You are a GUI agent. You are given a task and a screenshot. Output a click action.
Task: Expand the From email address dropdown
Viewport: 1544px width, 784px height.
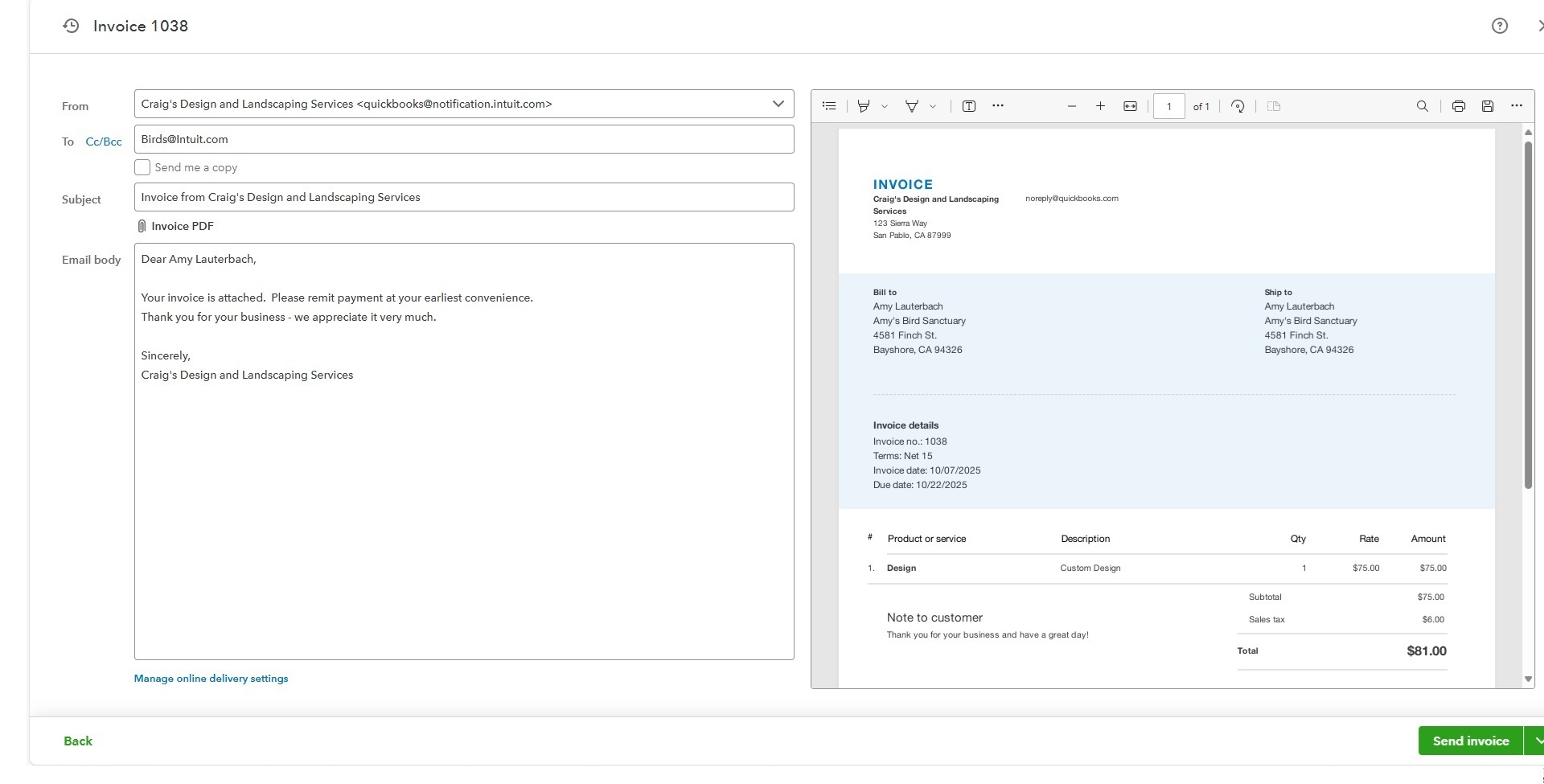(x=778, y=104)
